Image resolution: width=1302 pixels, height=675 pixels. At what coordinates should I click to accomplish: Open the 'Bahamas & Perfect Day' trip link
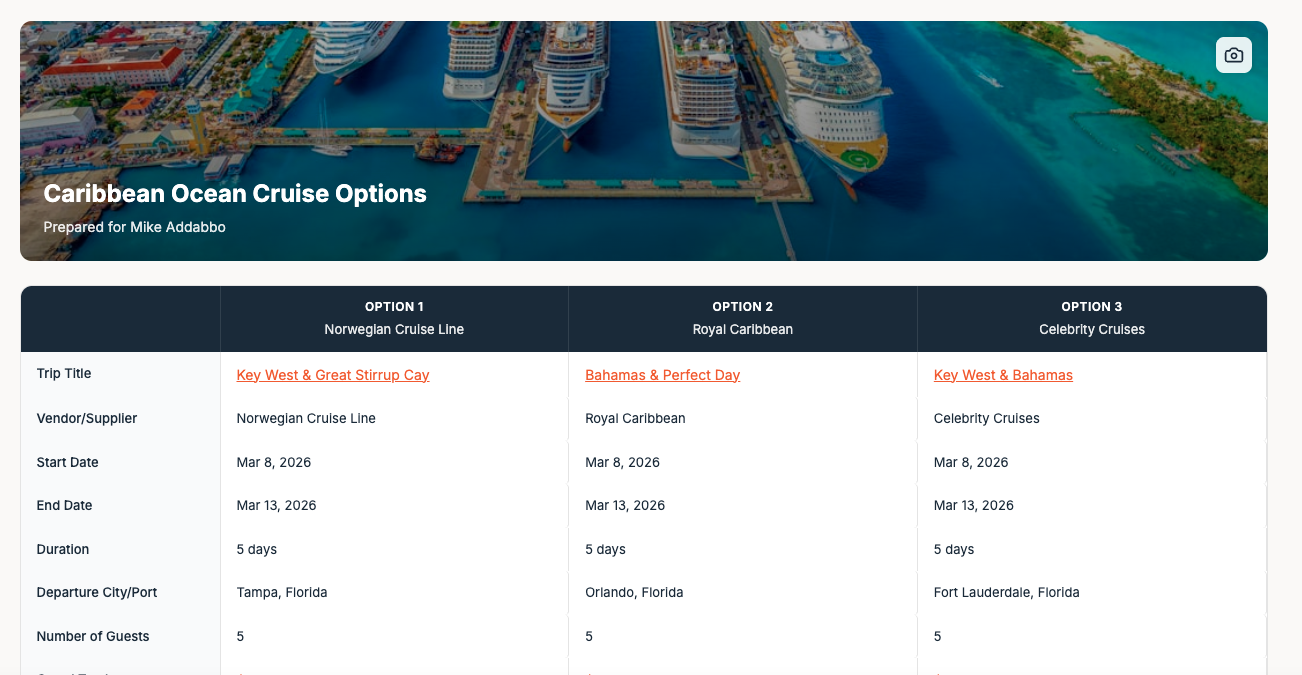click(662, 375)
